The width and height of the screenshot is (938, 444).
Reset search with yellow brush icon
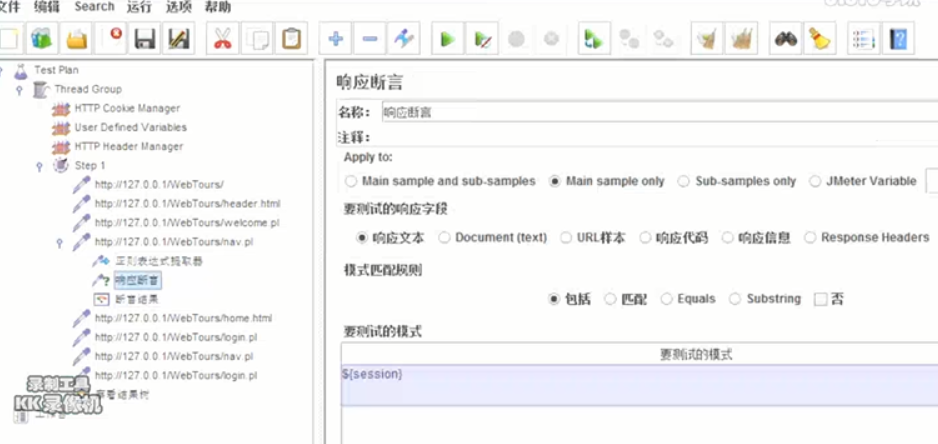click(819, 39)
